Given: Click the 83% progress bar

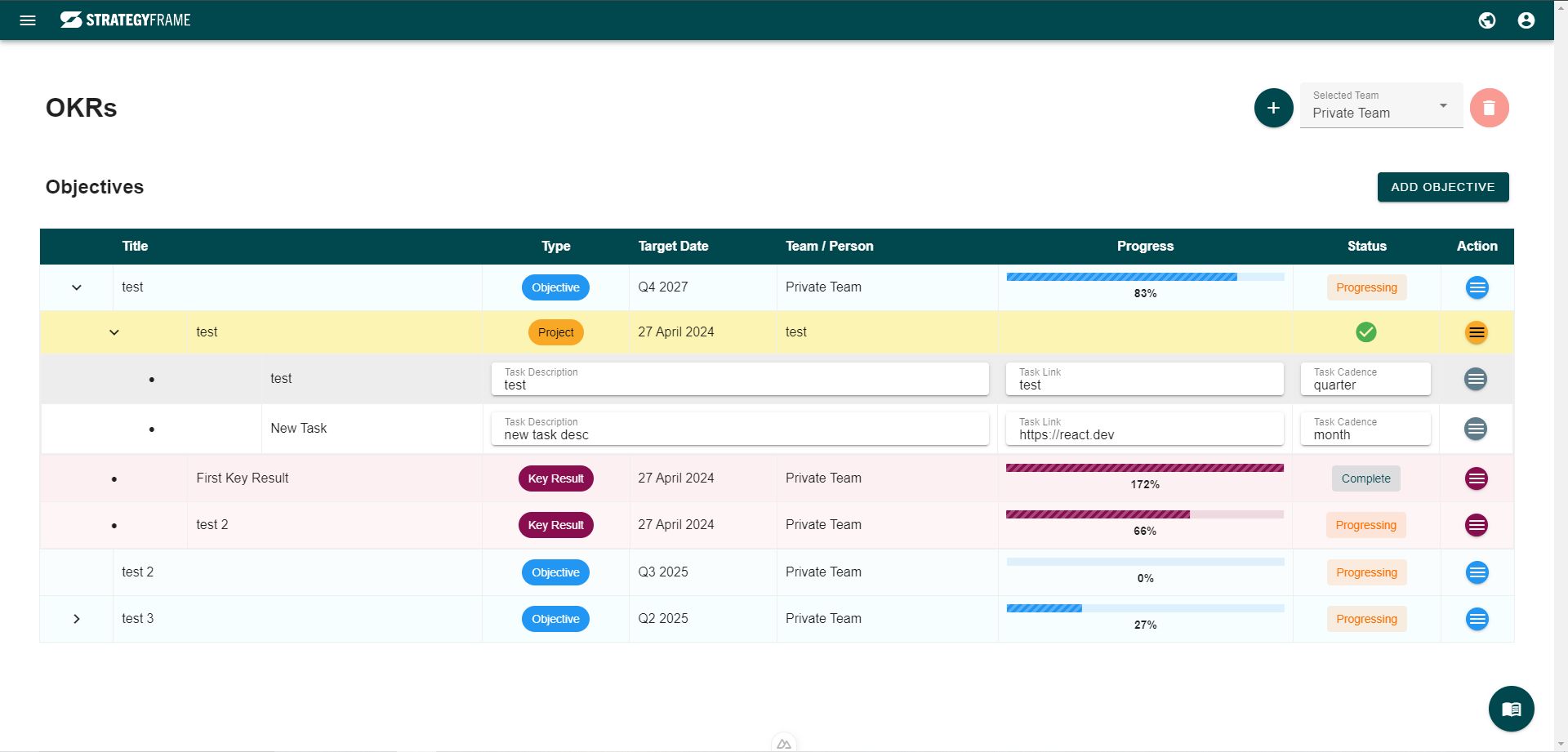Looking at the screenshot, I should 1144,278.
